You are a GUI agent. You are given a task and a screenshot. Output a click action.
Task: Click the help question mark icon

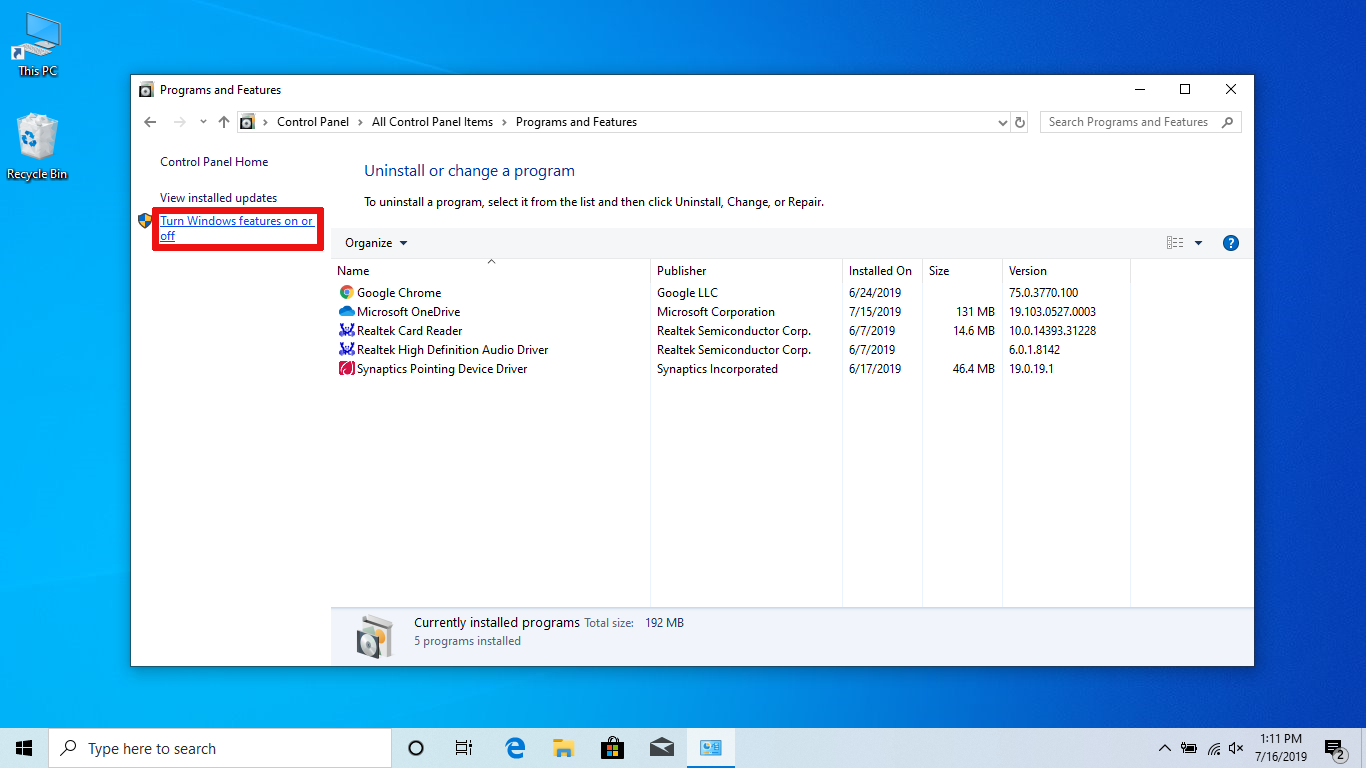tap(1231, 243)
